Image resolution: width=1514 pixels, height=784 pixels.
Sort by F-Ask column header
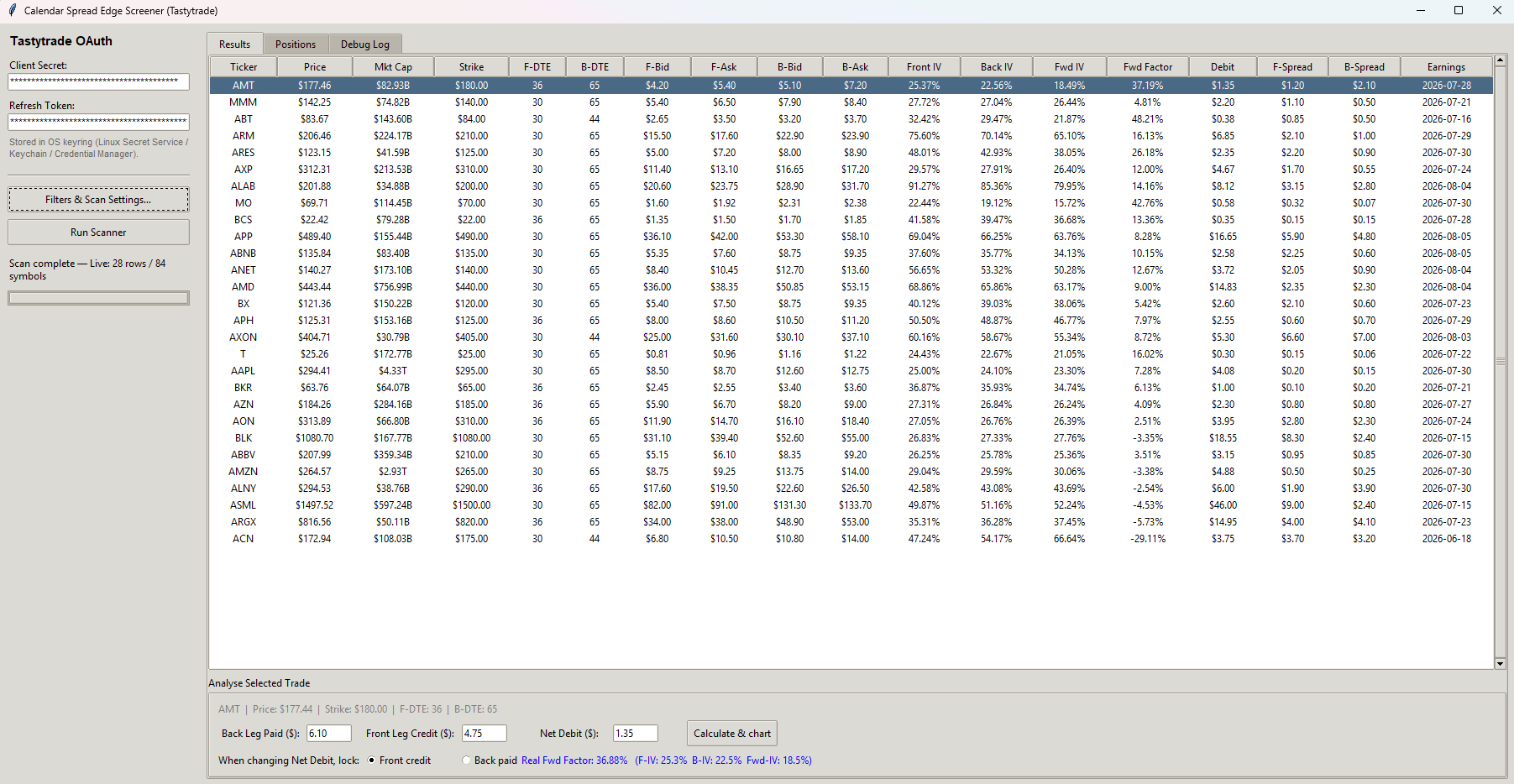(724, 67)
